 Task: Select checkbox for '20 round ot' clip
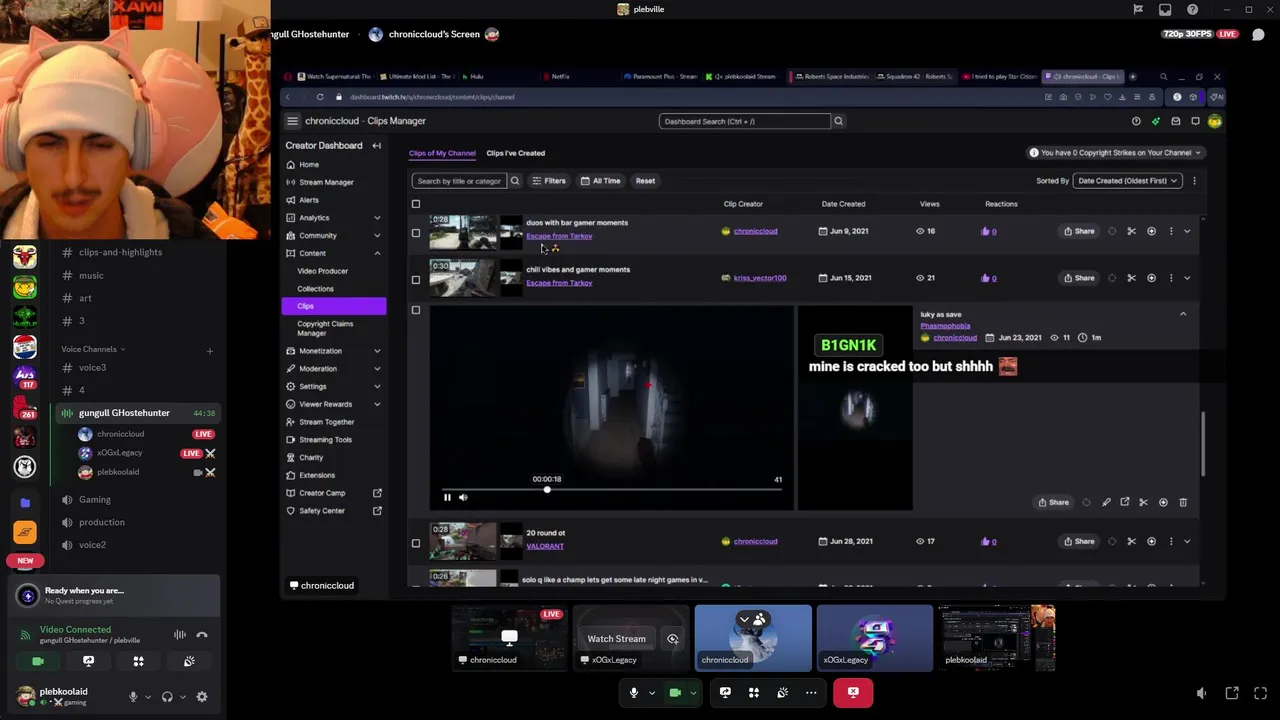[416, 544]
